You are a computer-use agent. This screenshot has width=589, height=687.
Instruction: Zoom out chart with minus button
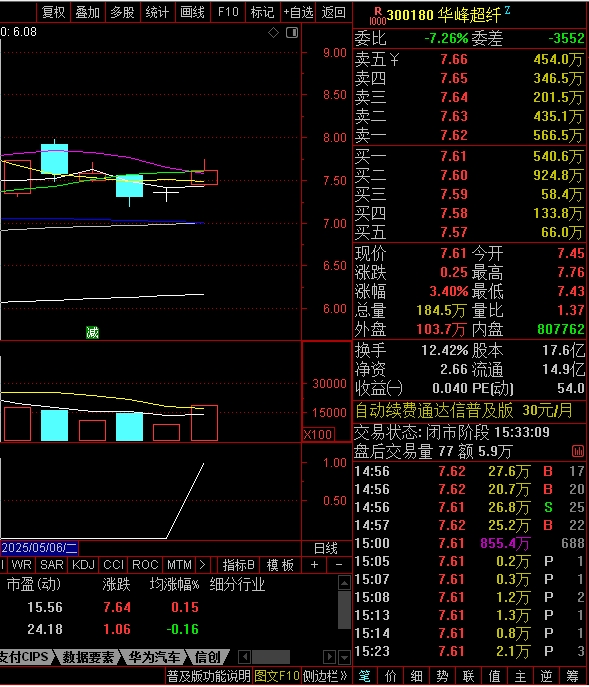click(339, 565)
